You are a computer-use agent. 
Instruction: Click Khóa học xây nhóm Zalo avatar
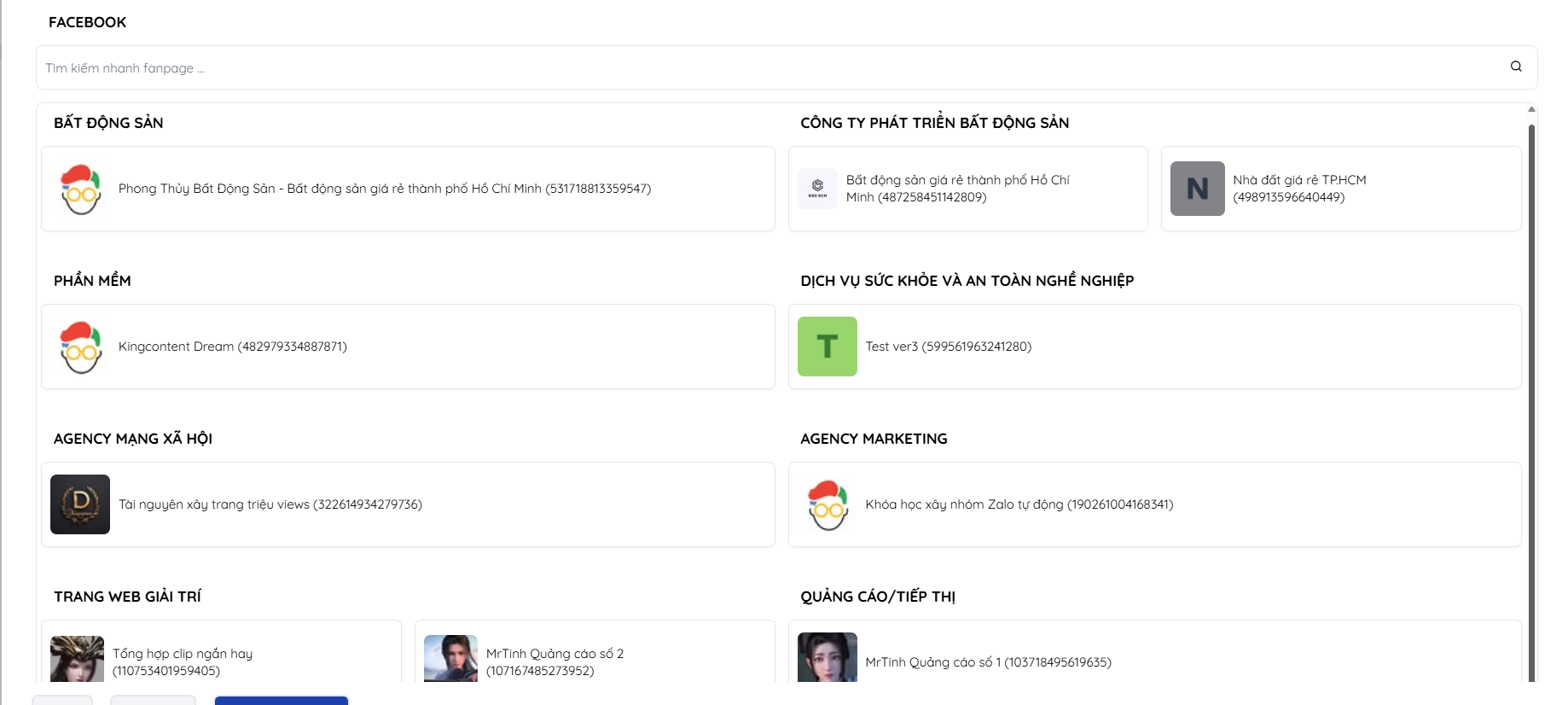pyautogui.click(x=827, y=504)
